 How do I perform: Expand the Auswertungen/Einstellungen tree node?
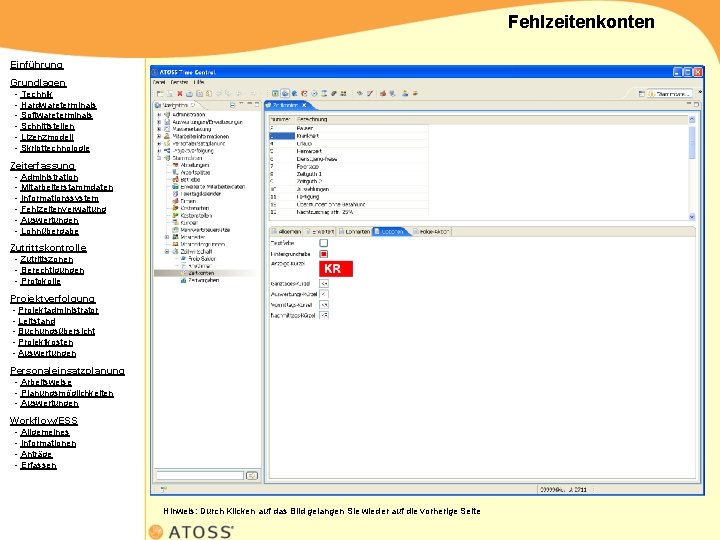click(159, 122)
